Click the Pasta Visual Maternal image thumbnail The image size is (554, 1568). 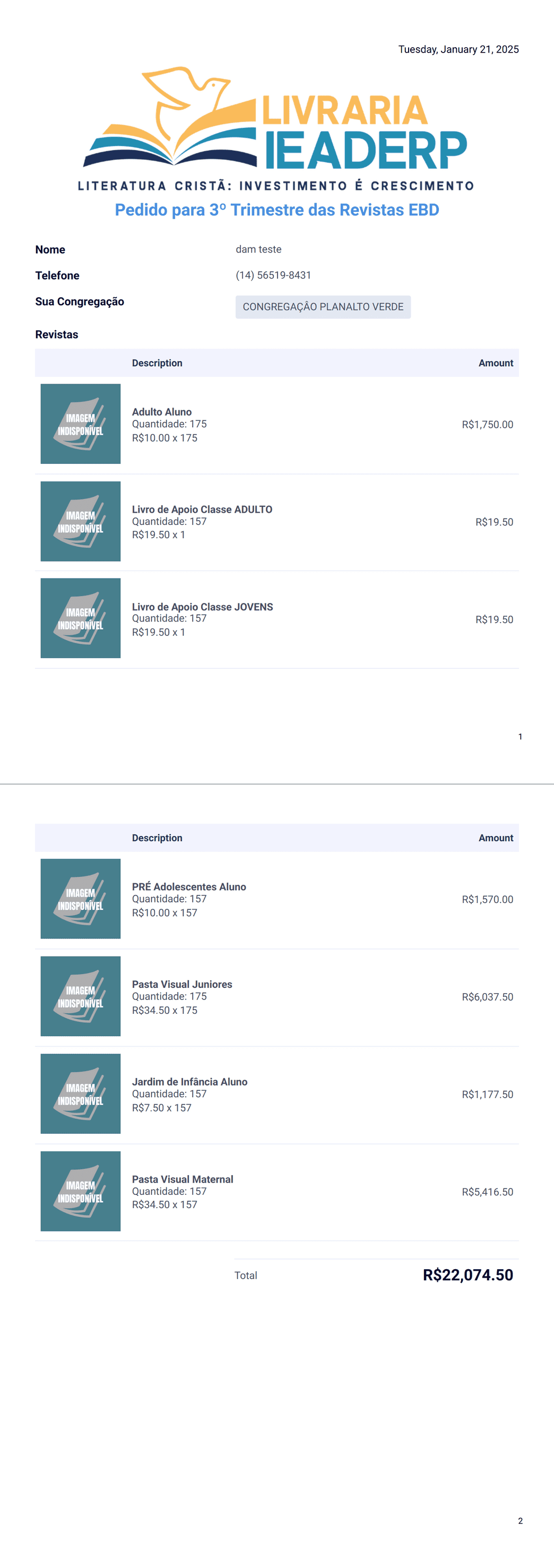click(x=80, y=1191)
